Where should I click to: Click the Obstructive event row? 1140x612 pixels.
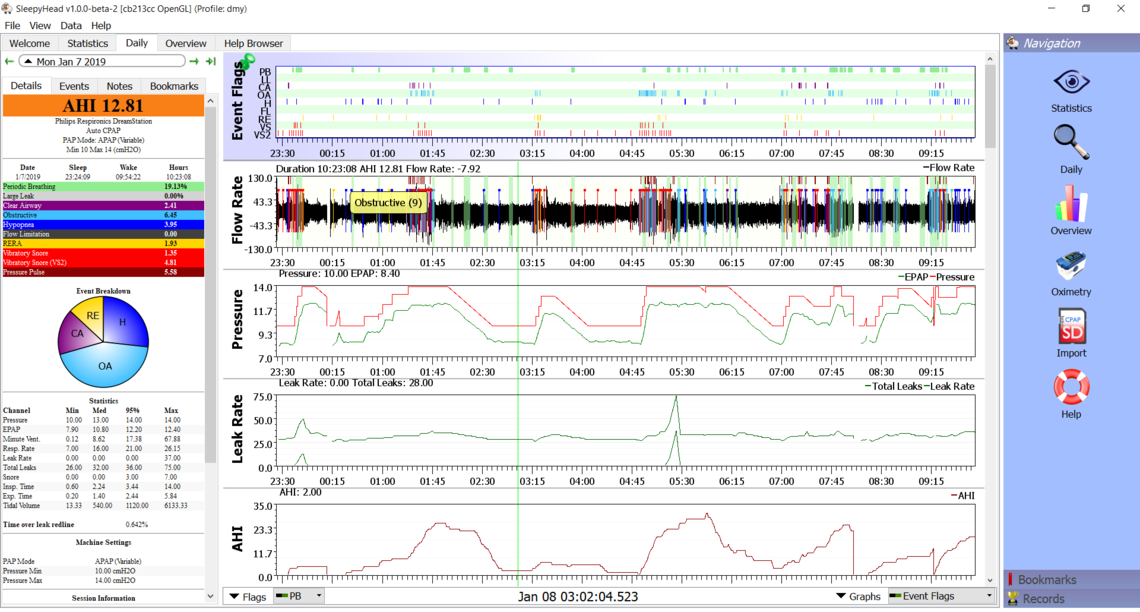[x=103, y=215]
